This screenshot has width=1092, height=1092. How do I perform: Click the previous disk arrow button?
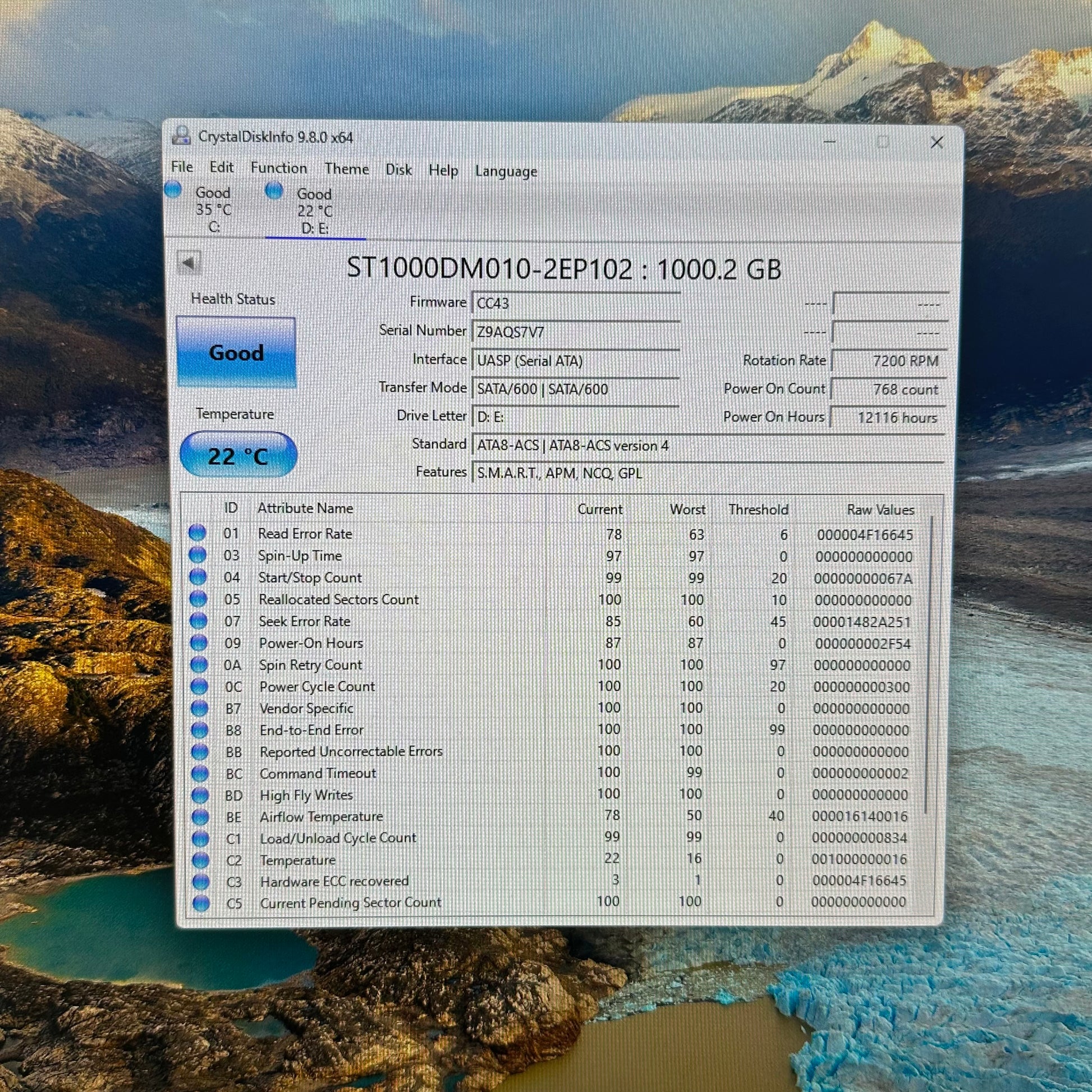[x=189, y=263]
